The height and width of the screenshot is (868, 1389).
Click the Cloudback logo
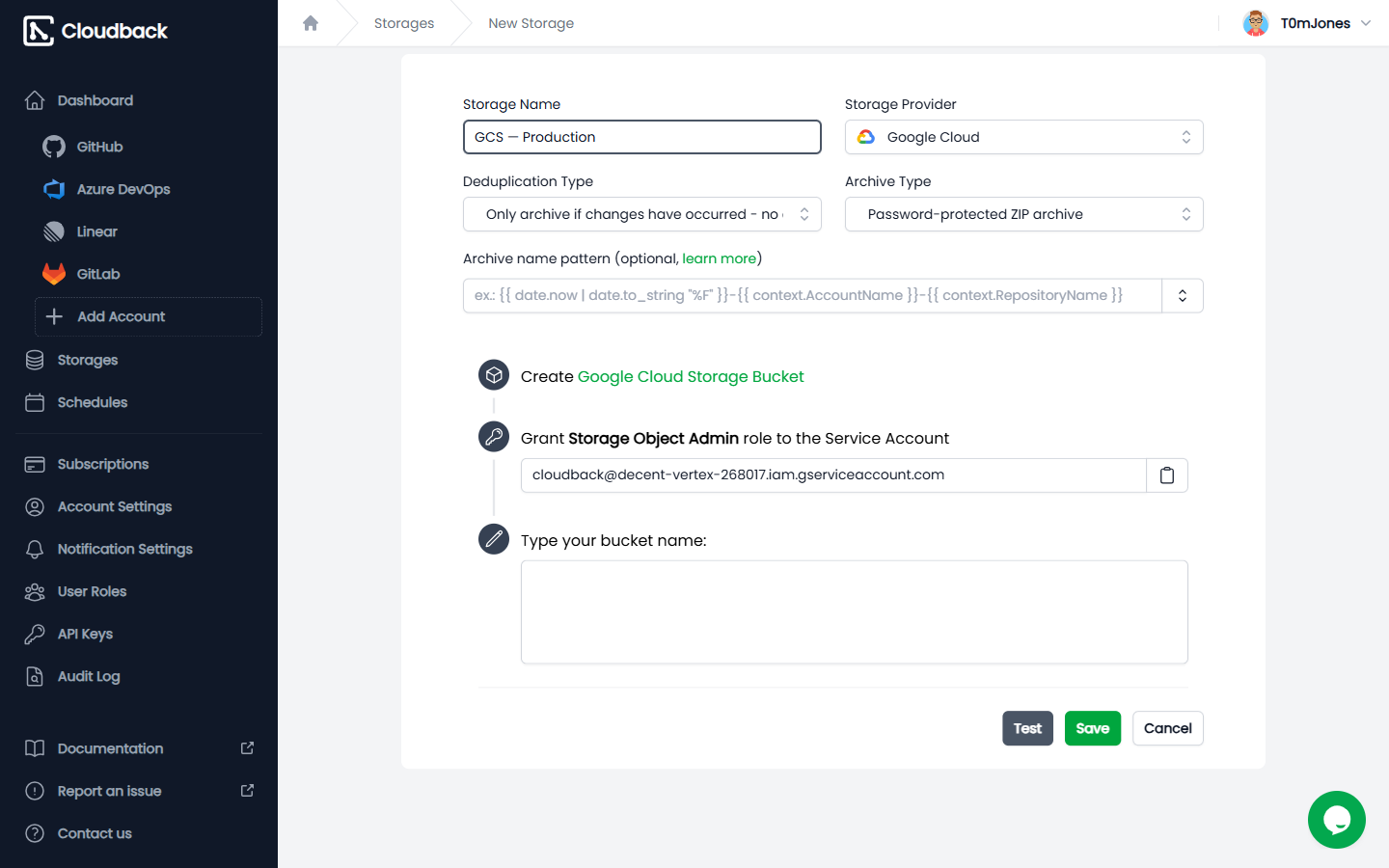95,31
